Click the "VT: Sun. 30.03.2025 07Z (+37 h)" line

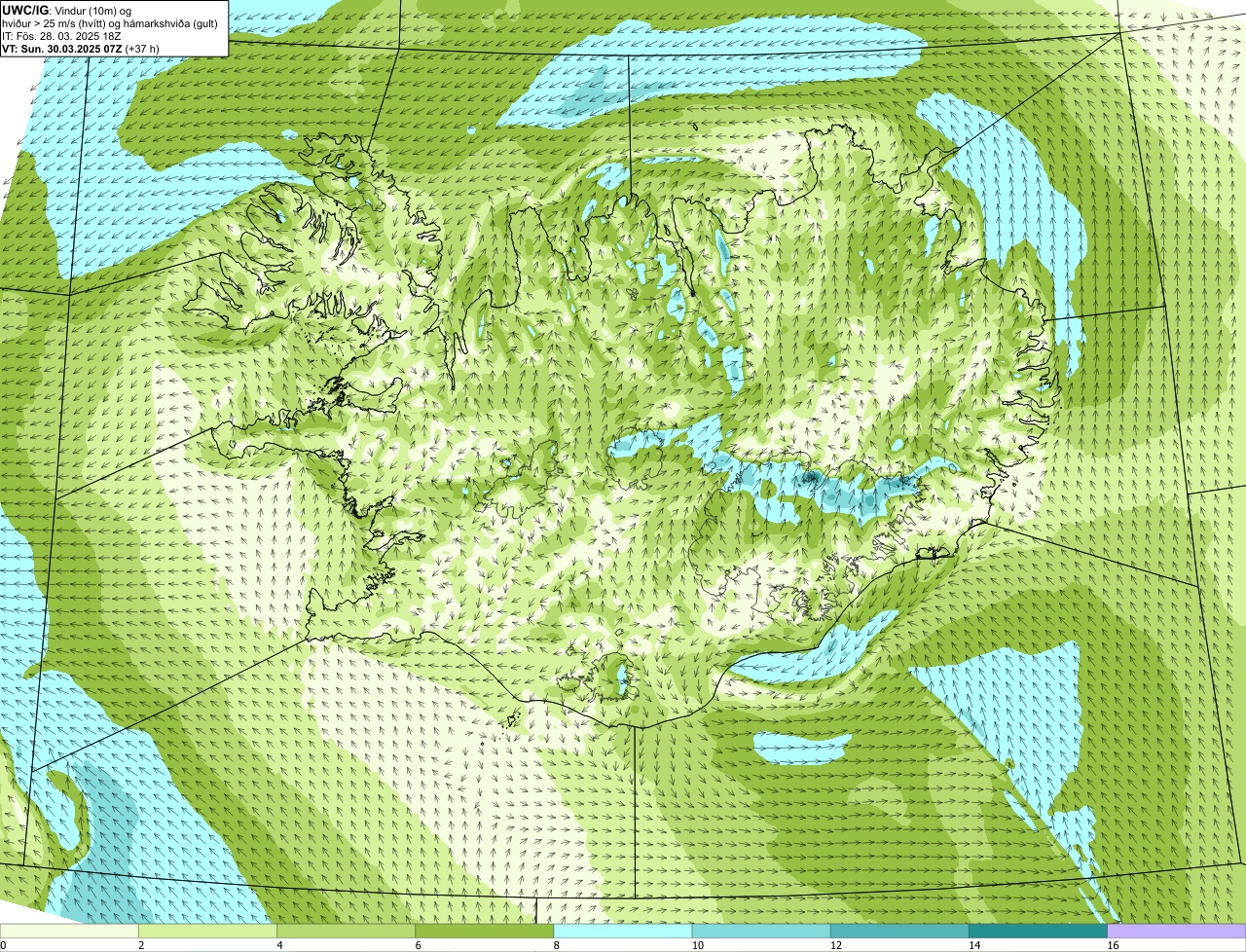[81, 48]
